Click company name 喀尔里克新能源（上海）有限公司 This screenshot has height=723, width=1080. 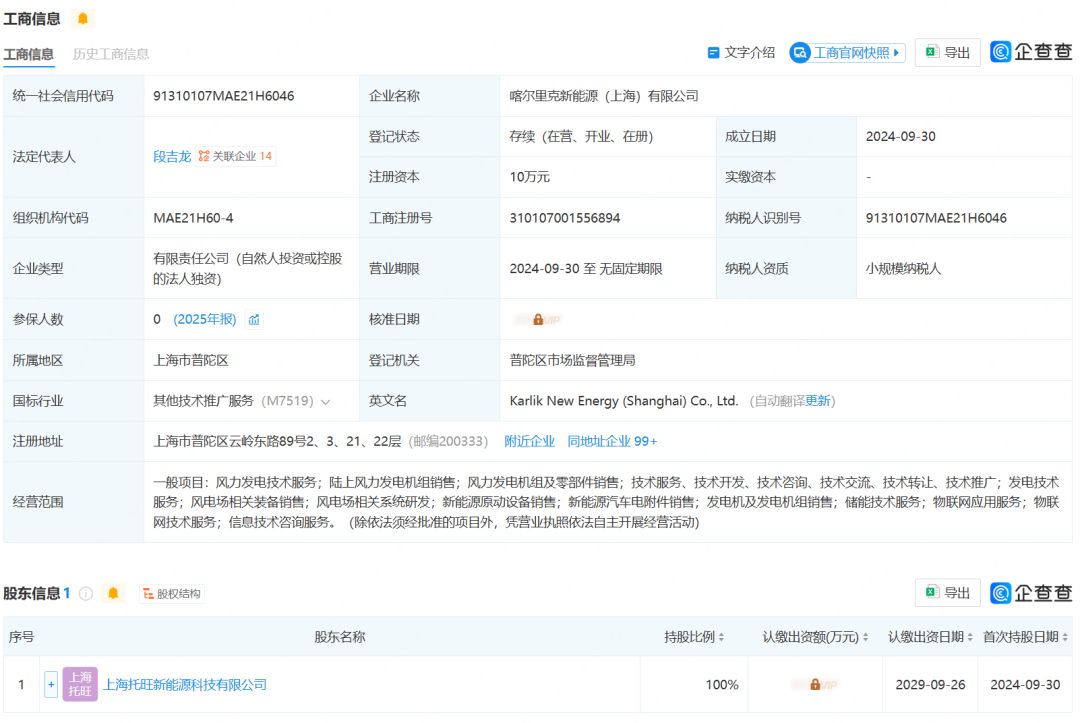pos(604,96)
